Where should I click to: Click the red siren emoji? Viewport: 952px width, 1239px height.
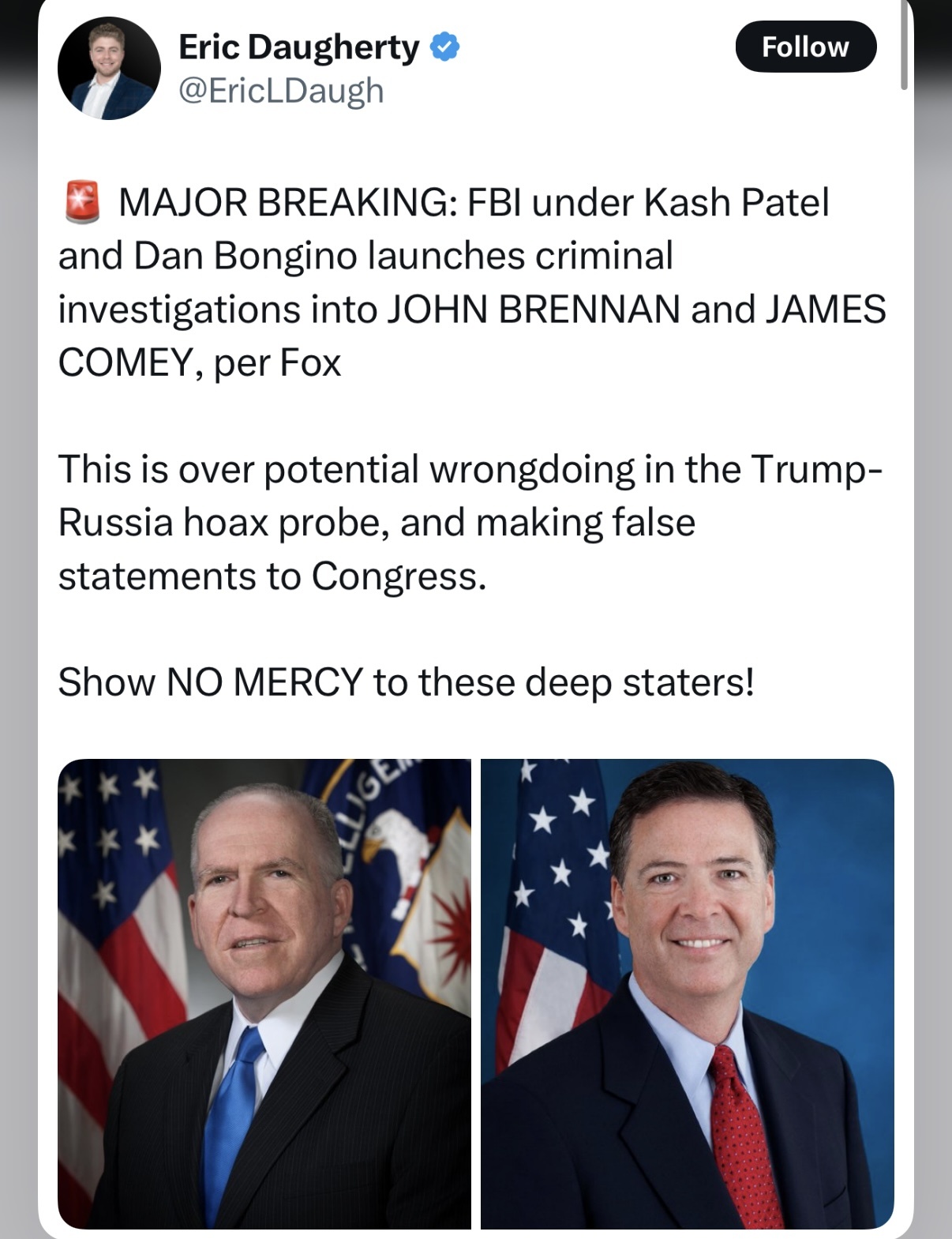tap(81, 201)
